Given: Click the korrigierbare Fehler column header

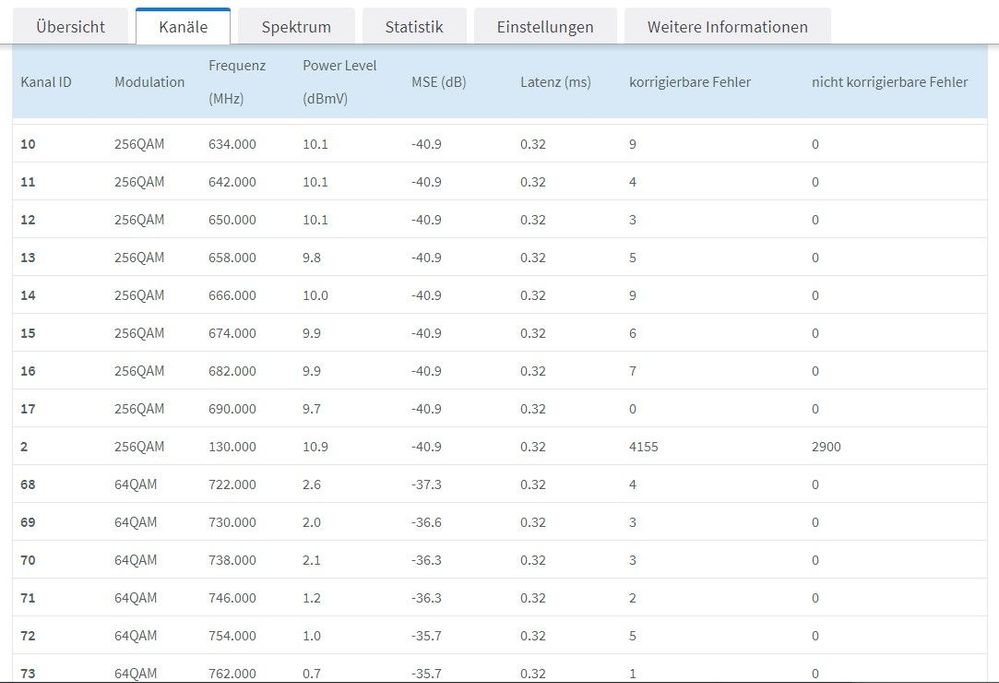Looking at the screenshot, I should click(x=690, y=82).
